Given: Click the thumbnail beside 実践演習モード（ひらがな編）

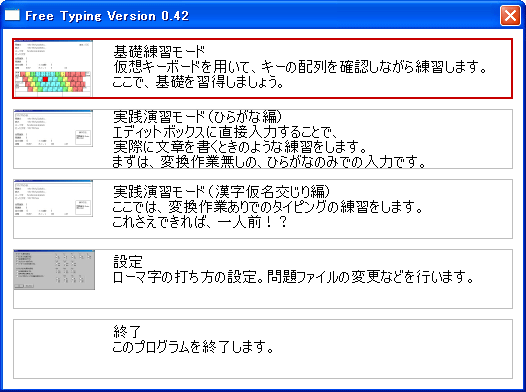Looking at the screenshot, I should click(53, 128).
